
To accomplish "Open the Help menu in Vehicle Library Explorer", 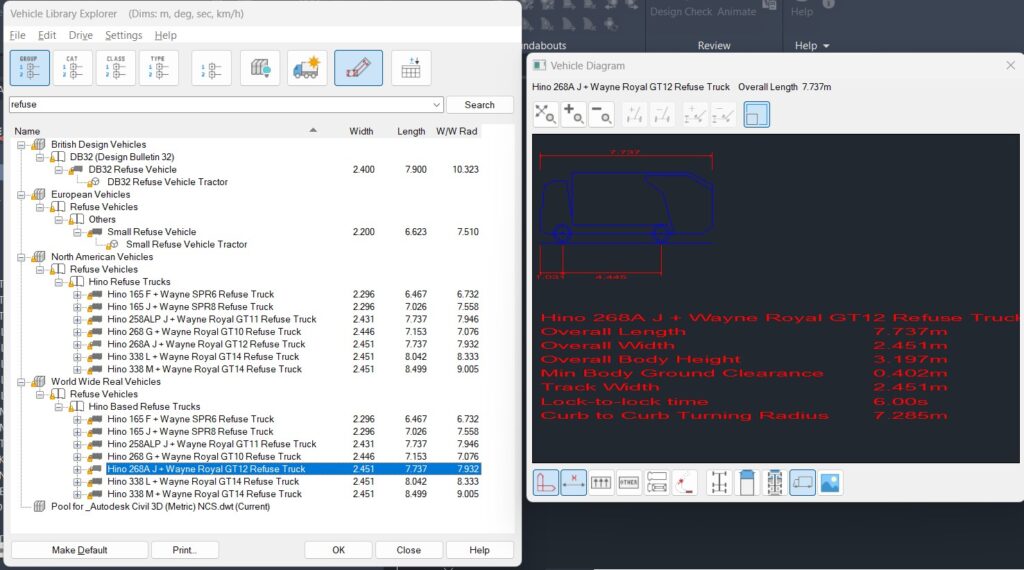I will tap(165, 35).
